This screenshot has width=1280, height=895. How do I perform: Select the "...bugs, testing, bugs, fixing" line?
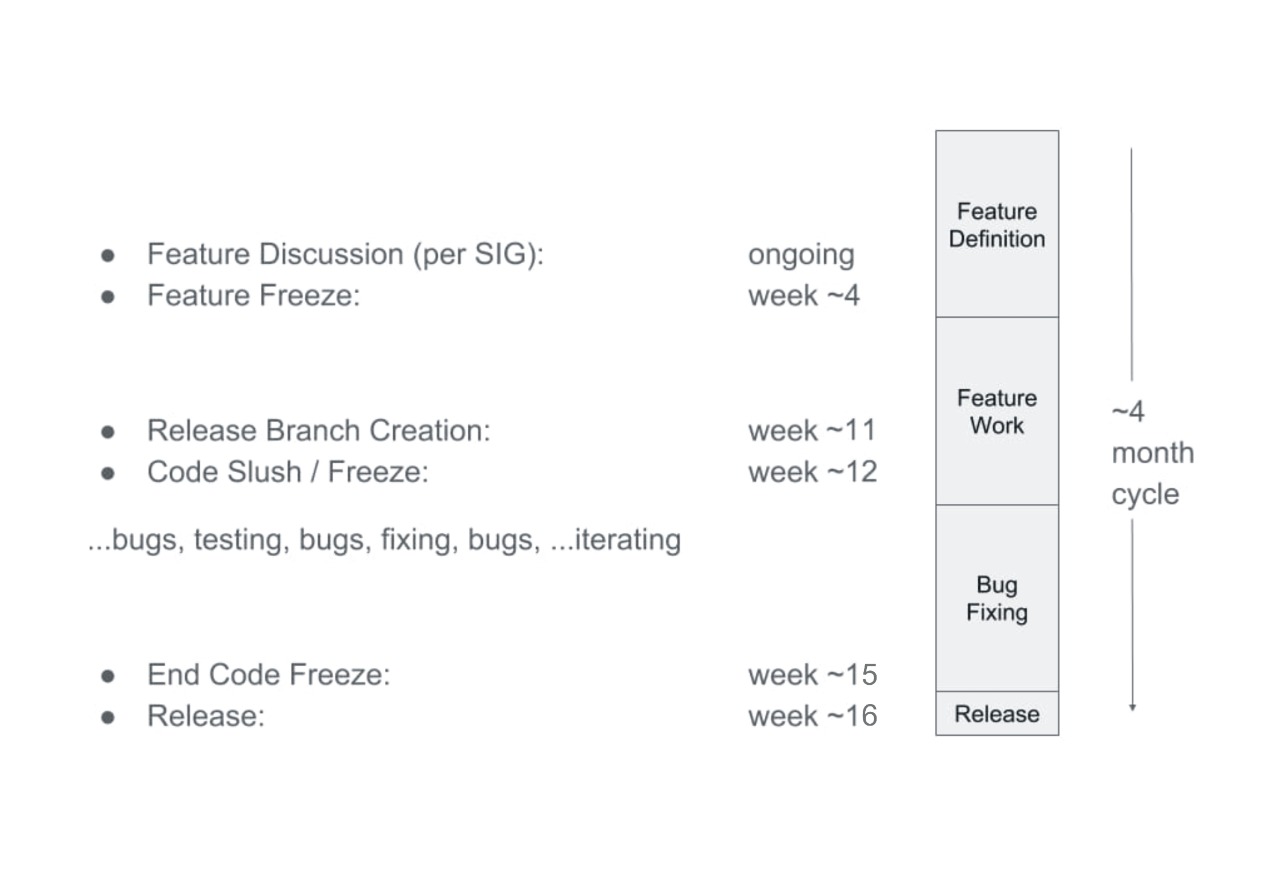pyautogui.click(x=385, y=540)
